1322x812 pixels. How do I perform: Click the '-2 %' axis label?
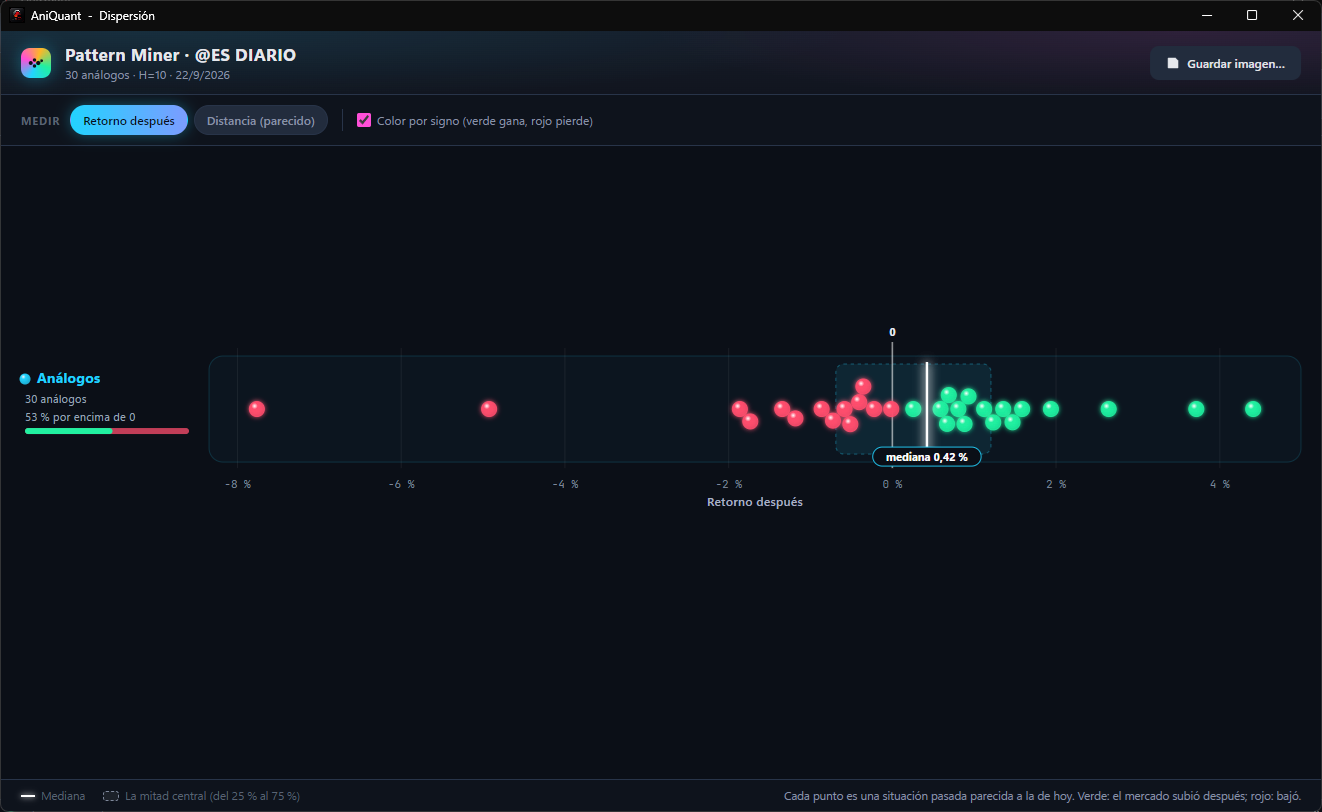tap(729, 484)
